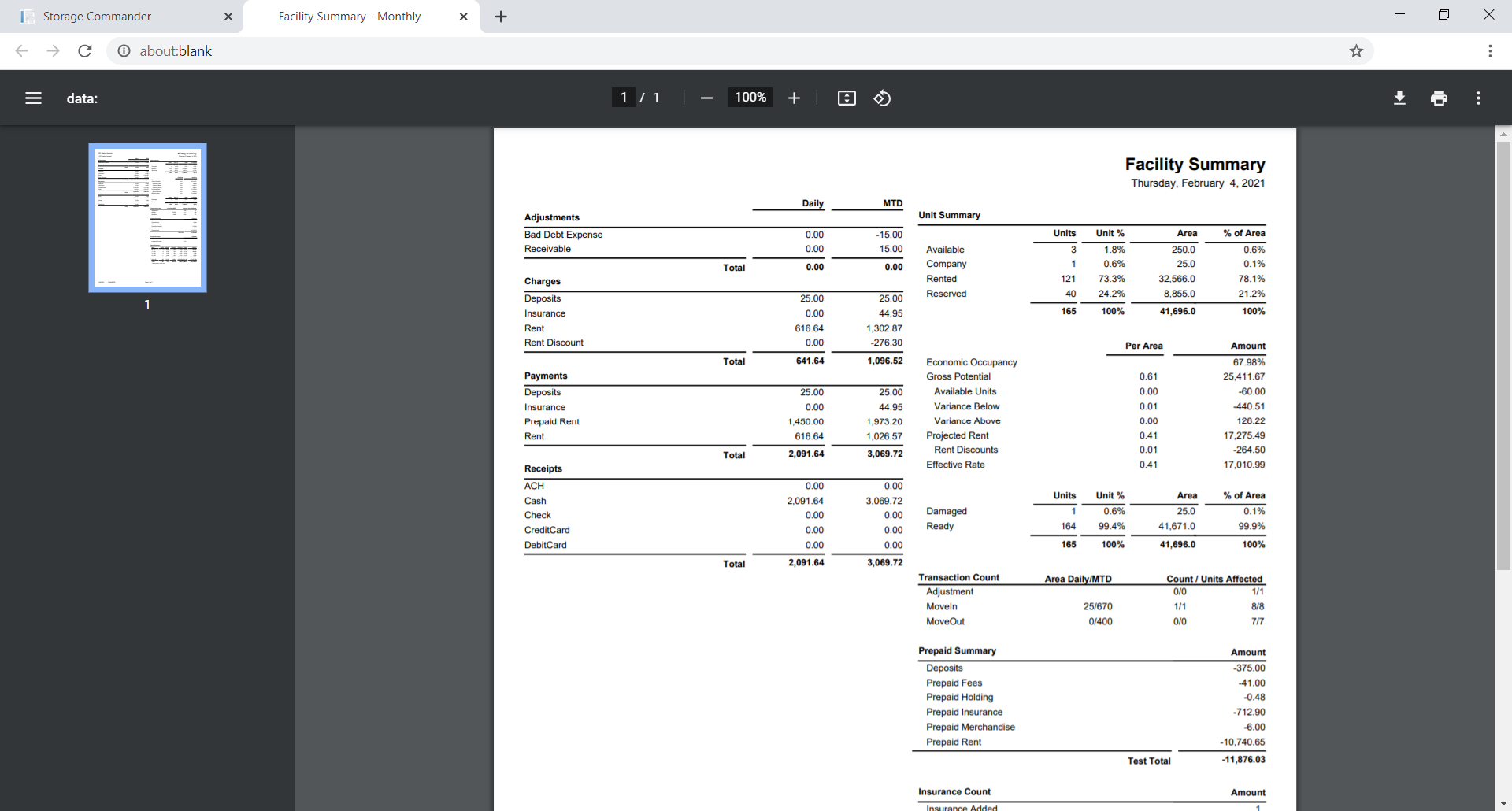Open the PDF viewer more options menu
This screenshot has width=1512, height=811.
pyautogui.click(x=1479, y=98)
